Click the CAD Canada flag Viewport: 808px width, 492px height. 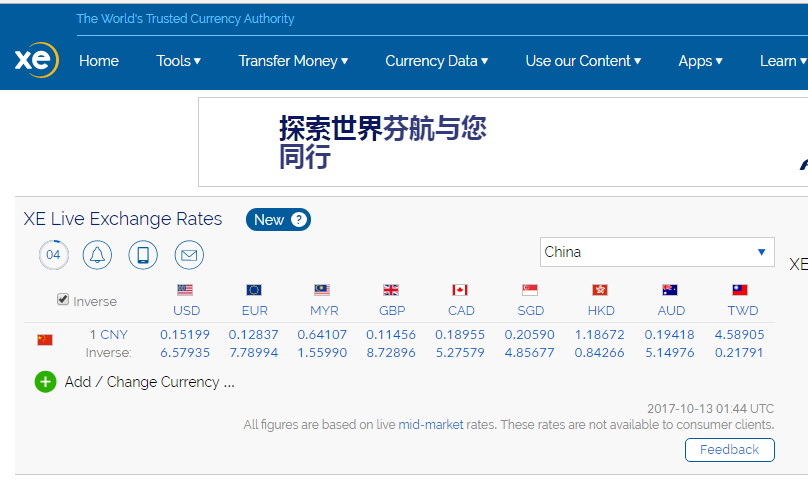coord(460,290)
